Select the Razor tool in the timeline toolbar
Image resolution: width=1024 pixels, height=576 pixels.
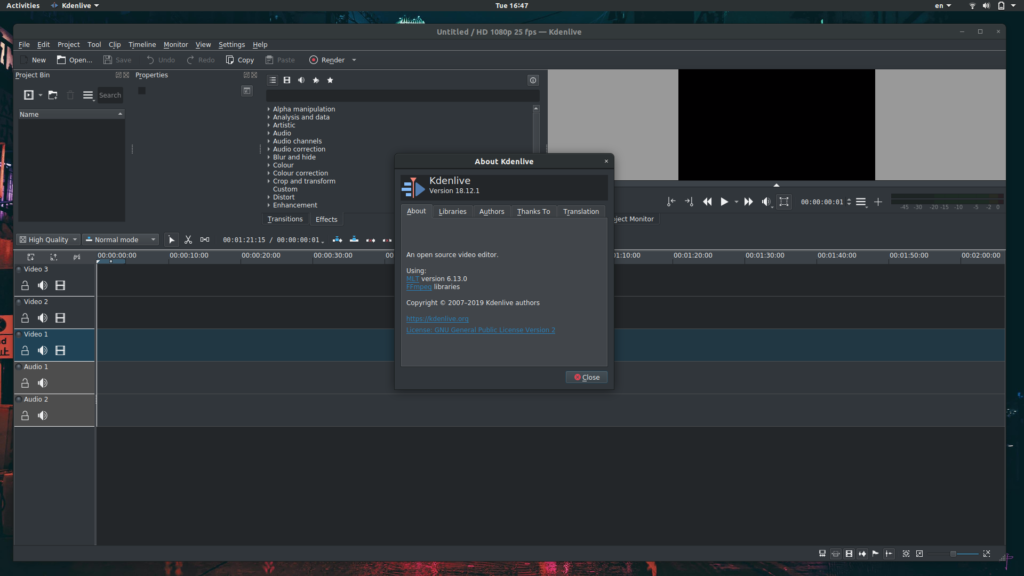188,240
